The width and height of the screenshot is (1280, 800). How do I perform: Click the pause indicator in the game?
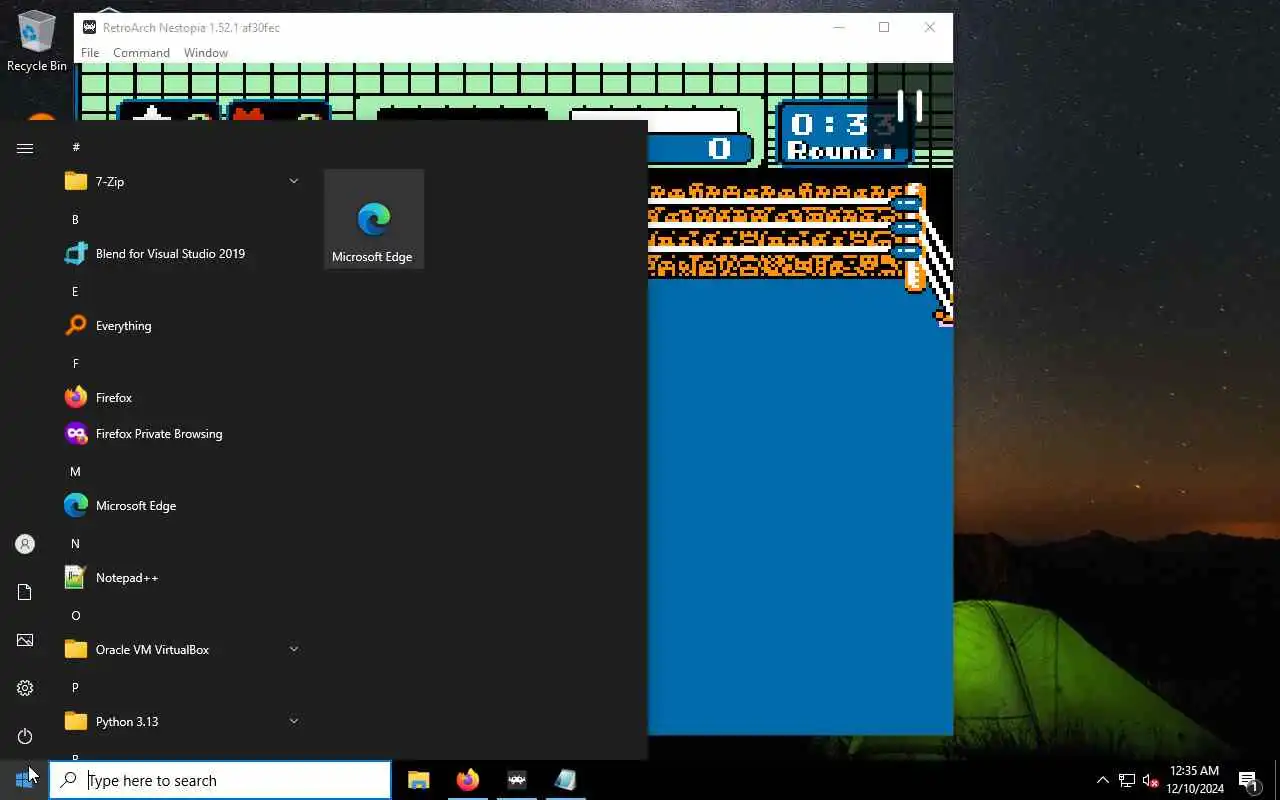click(909, 105)
